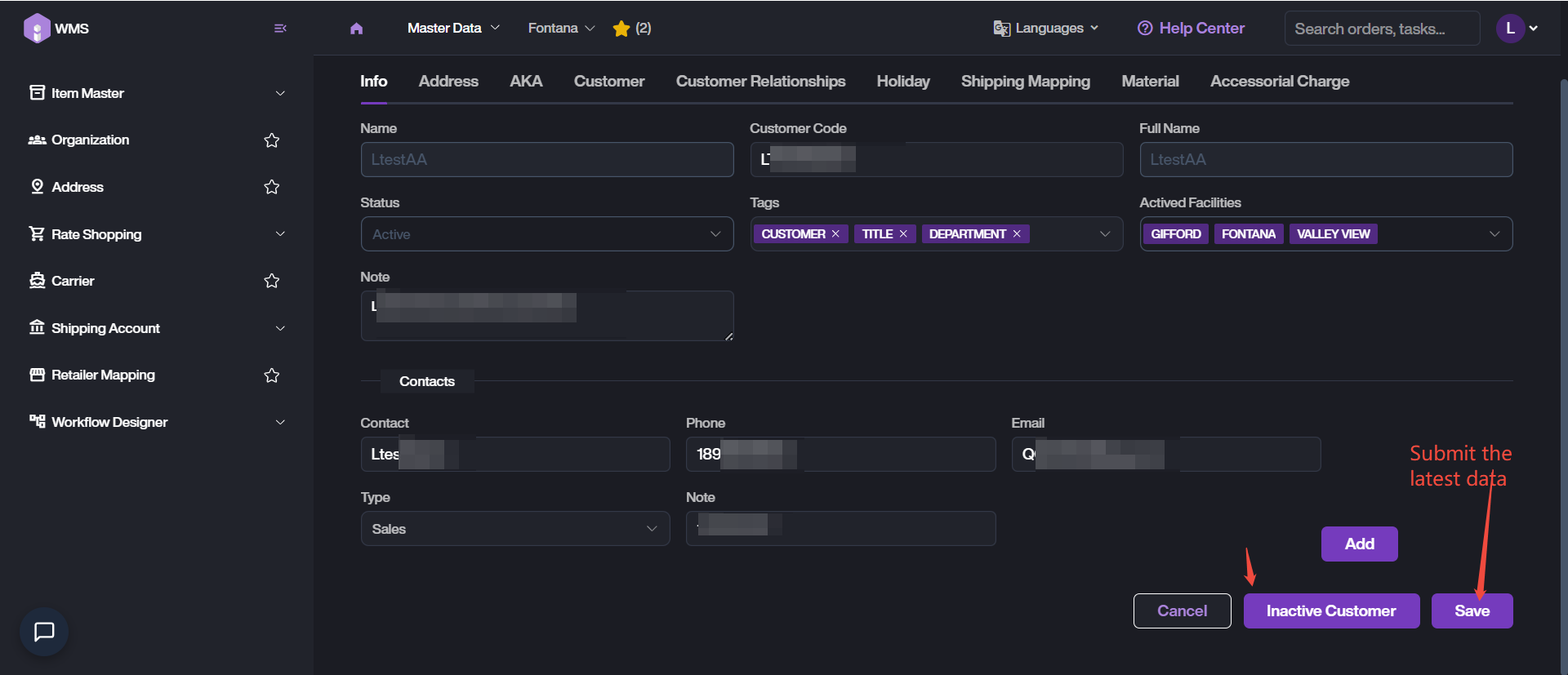Image resolution: width=1568 pixels, height=675 pixels.
Task: Toggle favorite star for Carrier
Action: pos(272,281)
